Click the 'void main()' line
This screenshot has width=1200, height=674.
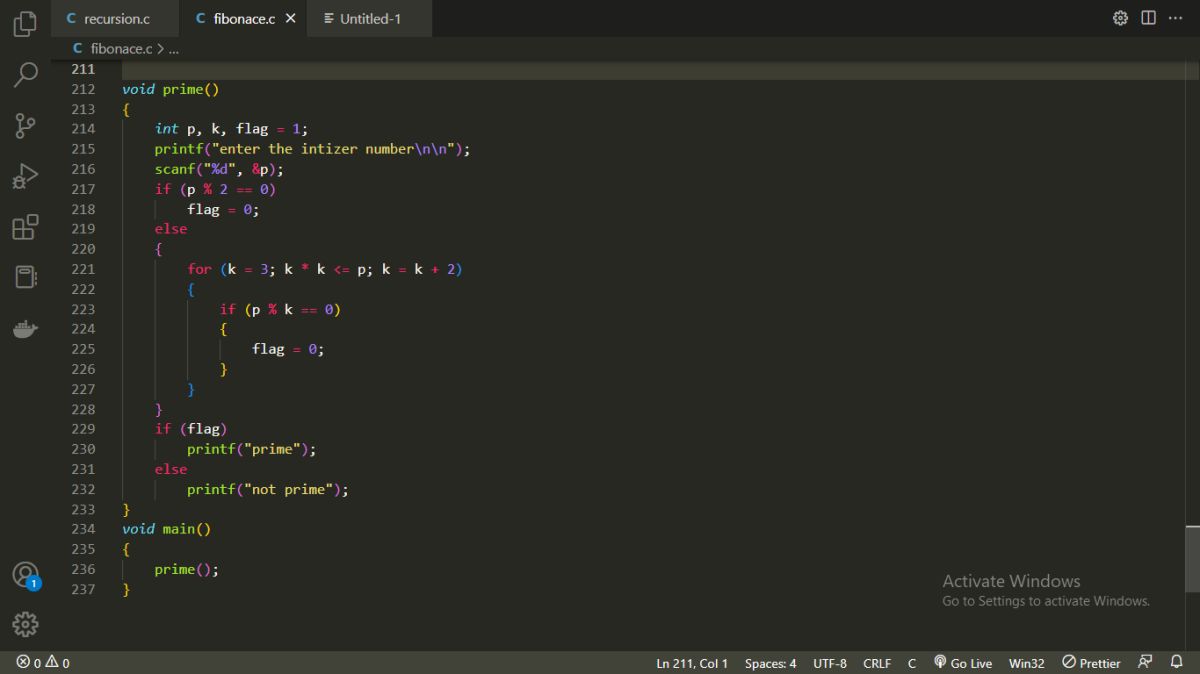pos(166,529)
